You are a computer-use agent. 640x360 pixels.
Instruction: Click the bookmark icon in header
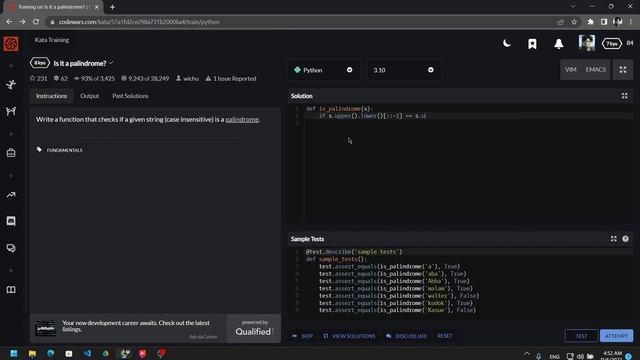tap(532, 44)
